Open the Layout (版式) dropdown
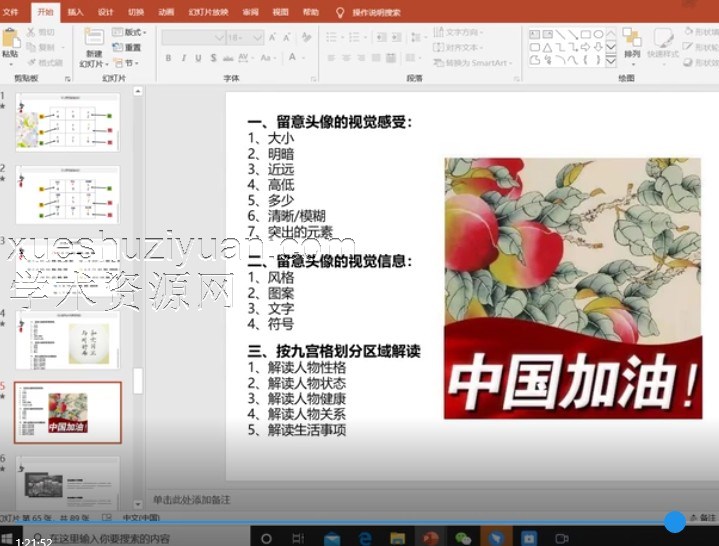Screen dimensions: 719x546 pyautogui.click(x=130, y=33)
